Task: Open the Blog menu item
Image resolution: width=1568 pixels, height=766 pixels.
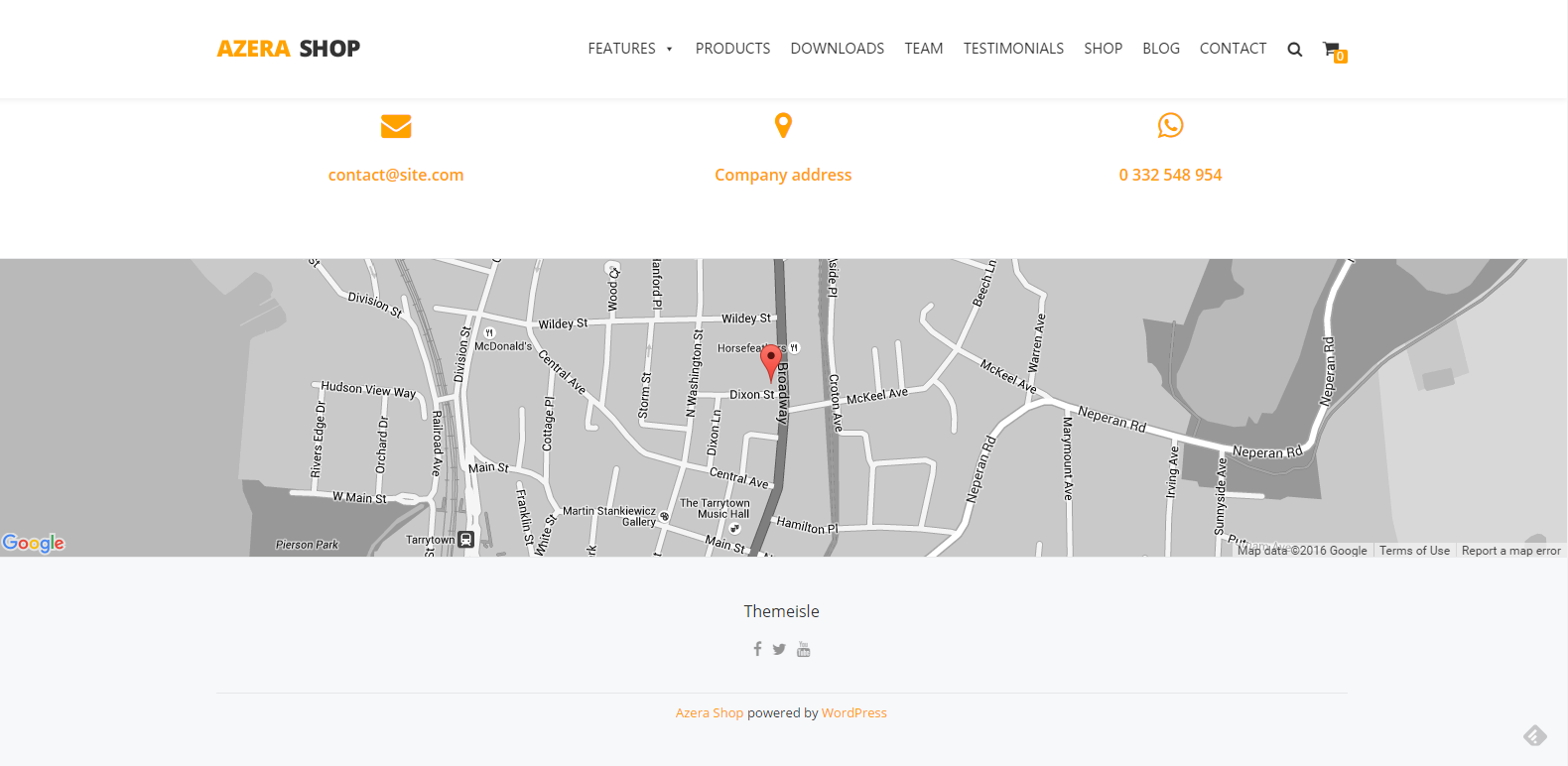Action: pos(1160,49)
